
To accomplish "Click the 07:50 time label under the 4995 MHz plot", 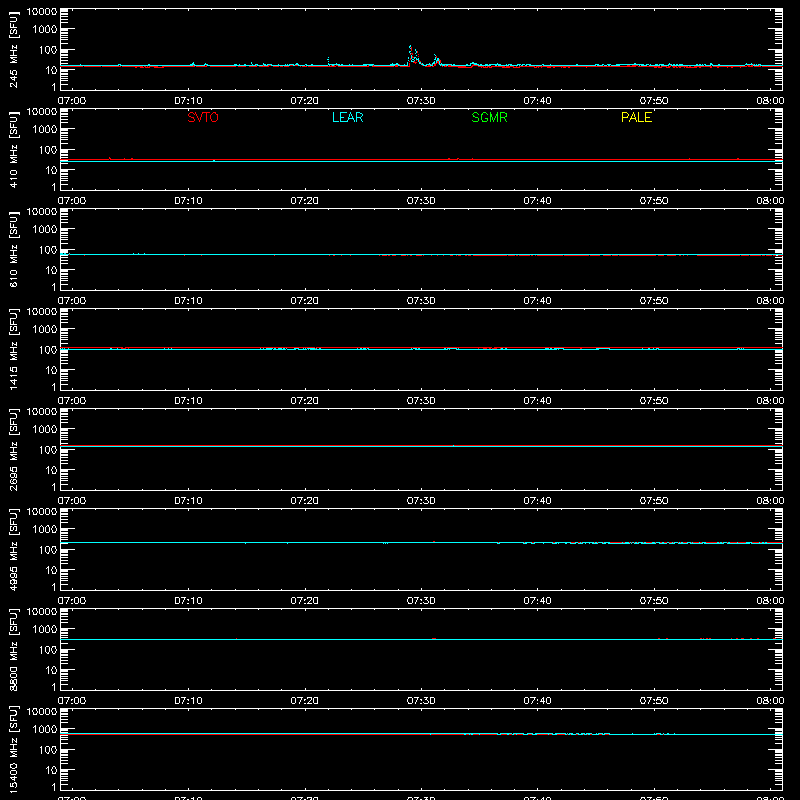I will [654, 601].
